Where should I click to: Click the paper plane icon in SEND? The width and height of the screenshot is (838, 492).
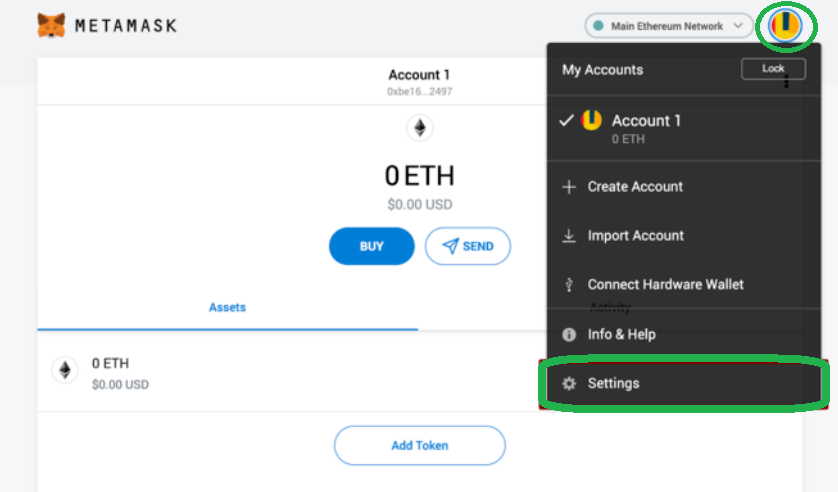point(450,246)
